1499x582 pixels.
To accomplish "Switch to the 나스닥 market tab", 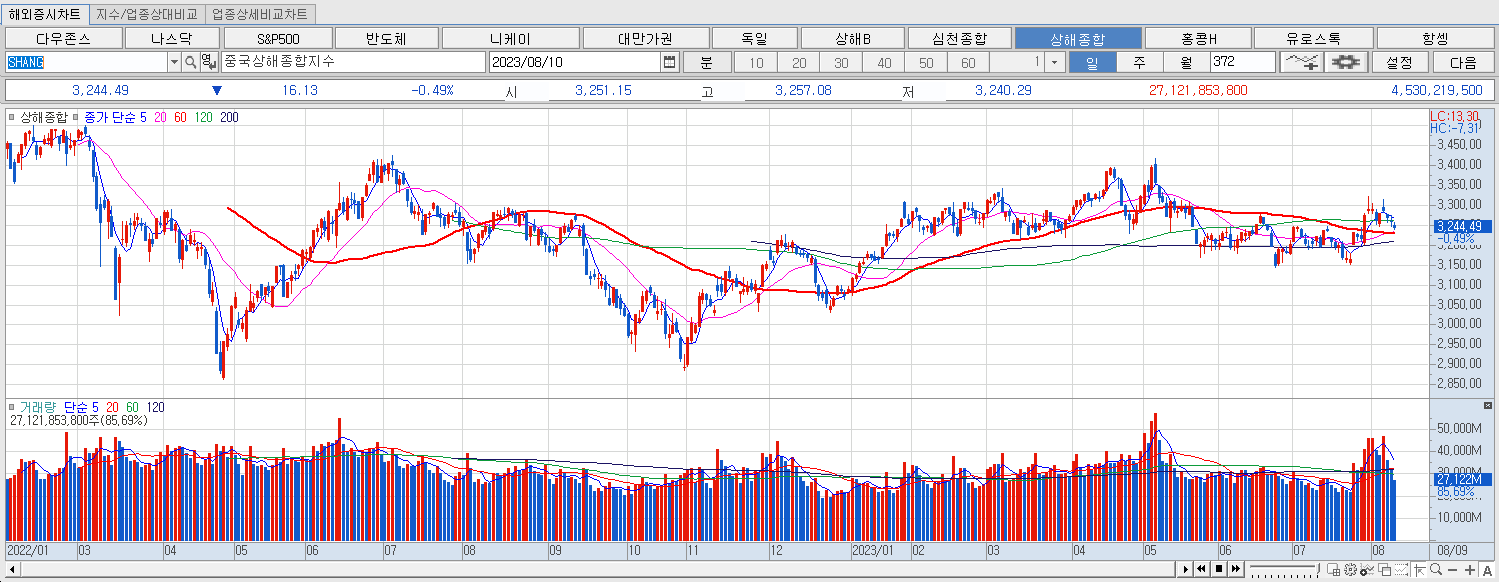I will tap(170, 36).
